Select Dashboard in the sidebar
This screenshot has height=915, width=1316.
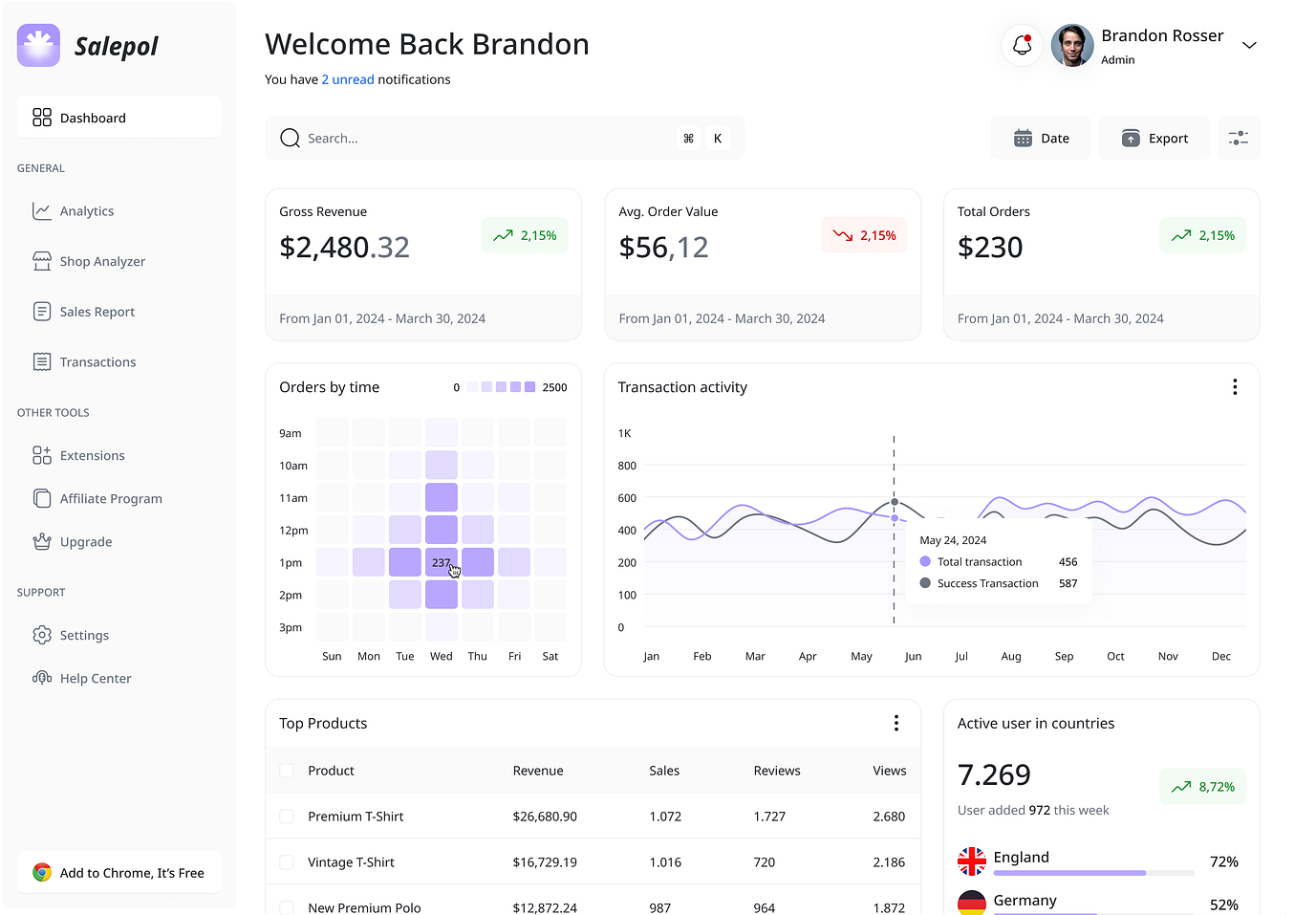pos(119,118)
